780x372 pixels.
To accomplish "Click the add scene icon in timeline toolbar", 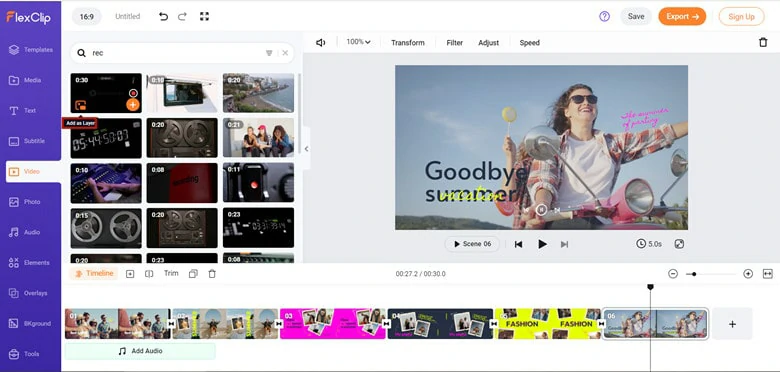I will pyautogui.click(x=130, y=274).
